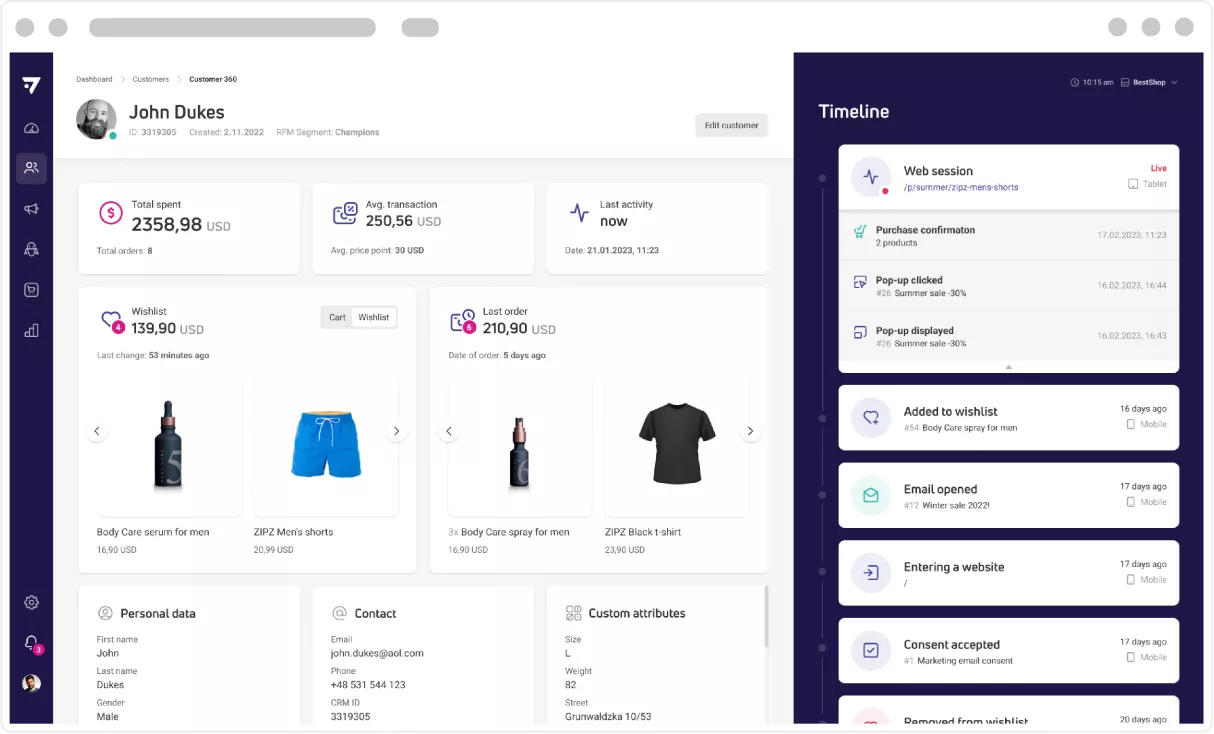
Task: Select the Wishlist toggle option
Action: tap(374, 317)
